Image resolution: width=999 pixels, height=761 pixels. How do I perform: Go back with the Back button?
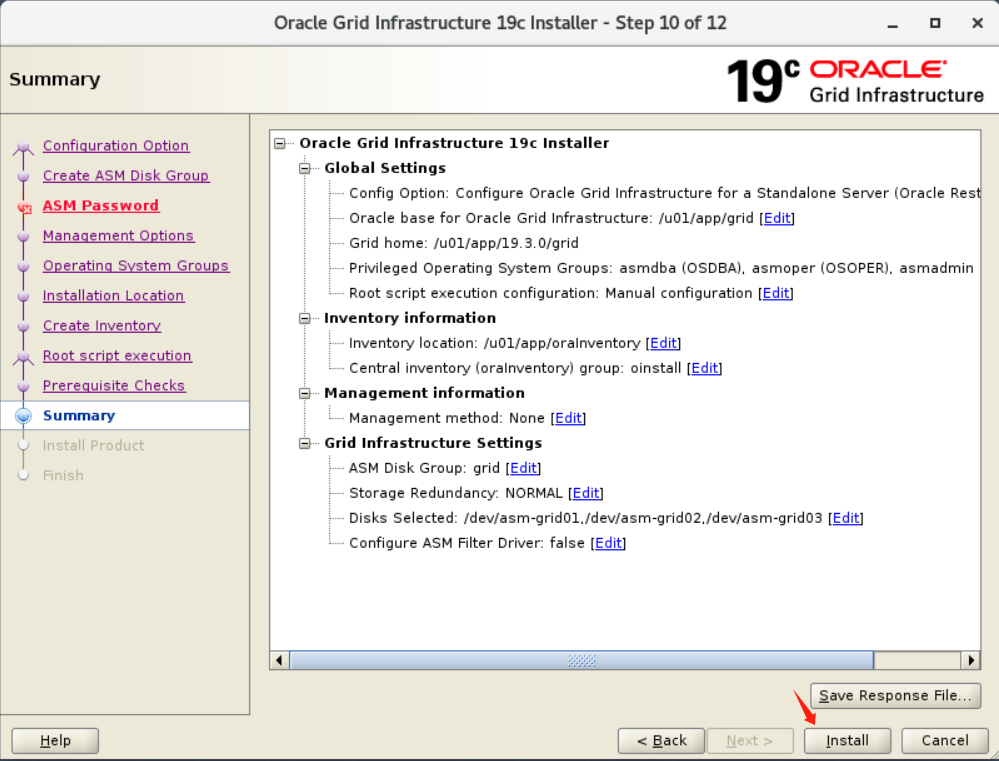click(x=661, y=741)
